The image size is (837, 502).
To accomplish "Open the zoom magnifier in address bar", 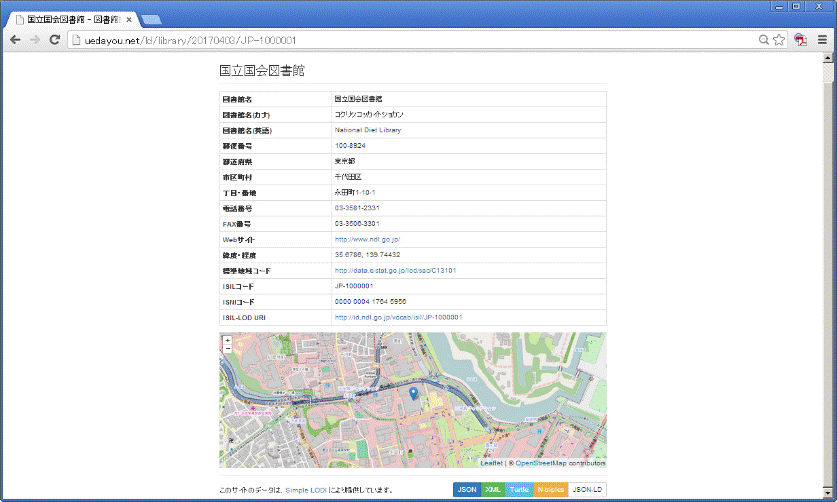I will (x=764, y=40).
